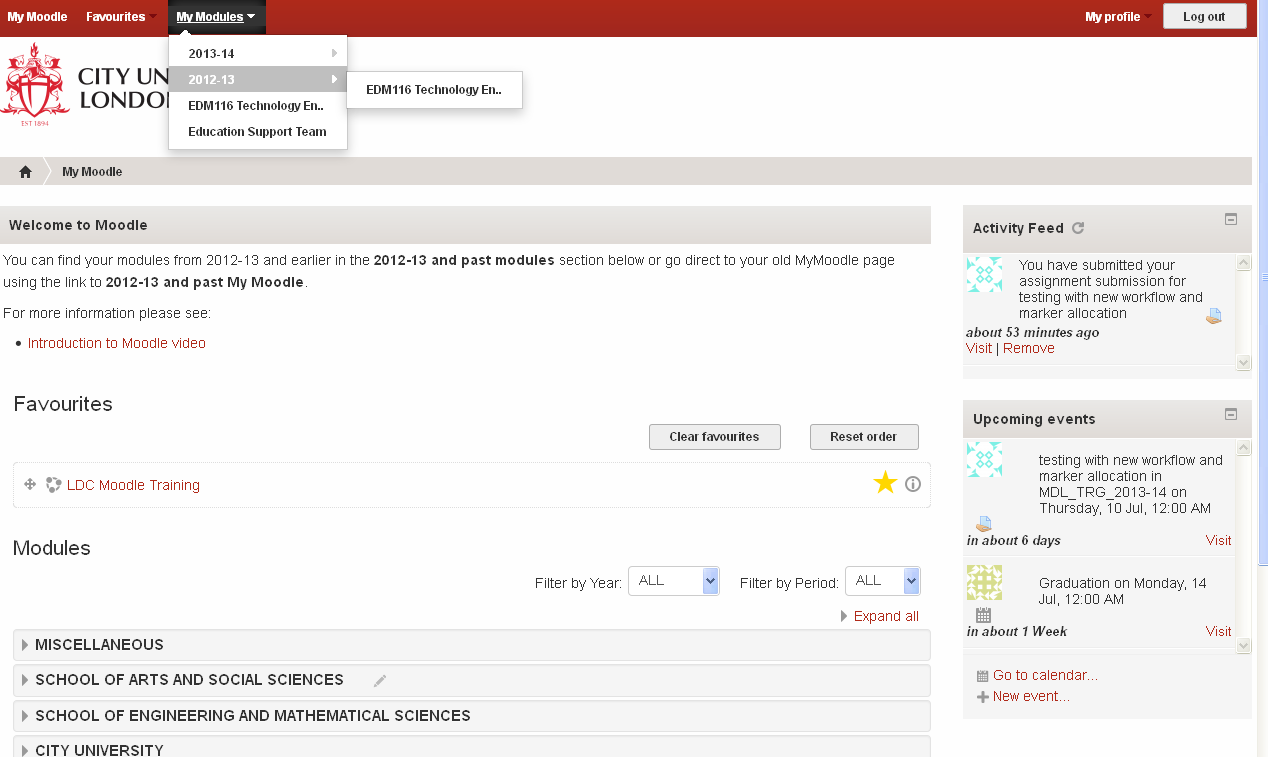This screenshot has width=1268, height=757.
Task: Click Visit link for Graduation event
Action: pos(1218,631)
